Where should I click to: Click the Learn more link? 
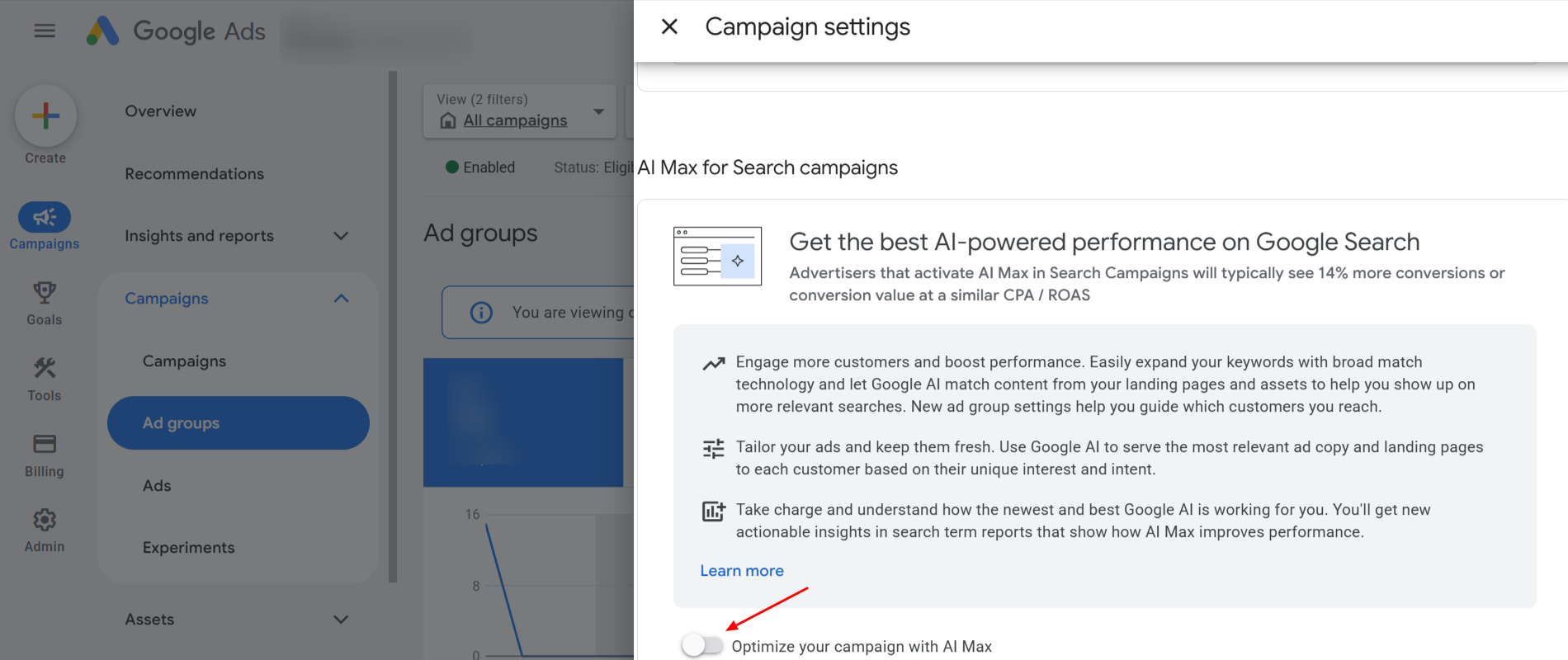[741, 571]
